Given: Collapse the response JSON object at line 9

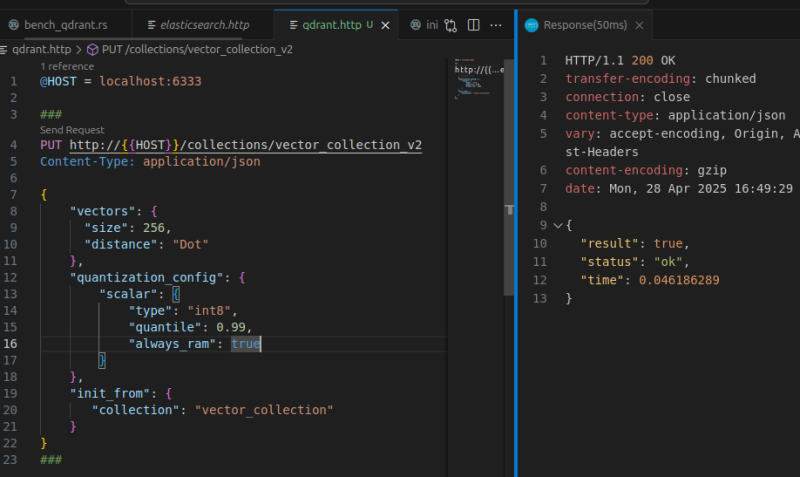Looking at the screenshot, I should (557, 226).
